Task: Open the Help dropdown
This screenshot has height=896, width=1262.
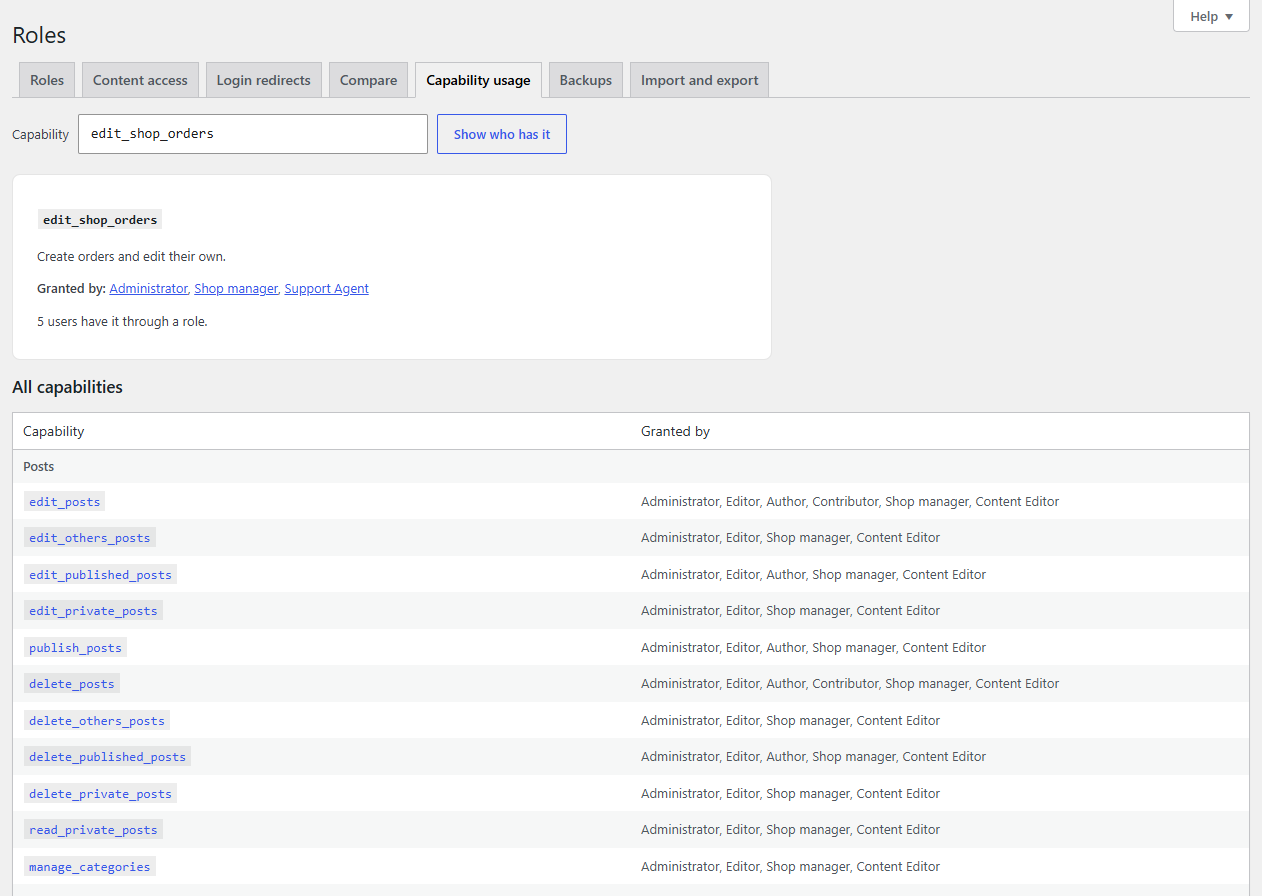Action: click(1211, 16)
